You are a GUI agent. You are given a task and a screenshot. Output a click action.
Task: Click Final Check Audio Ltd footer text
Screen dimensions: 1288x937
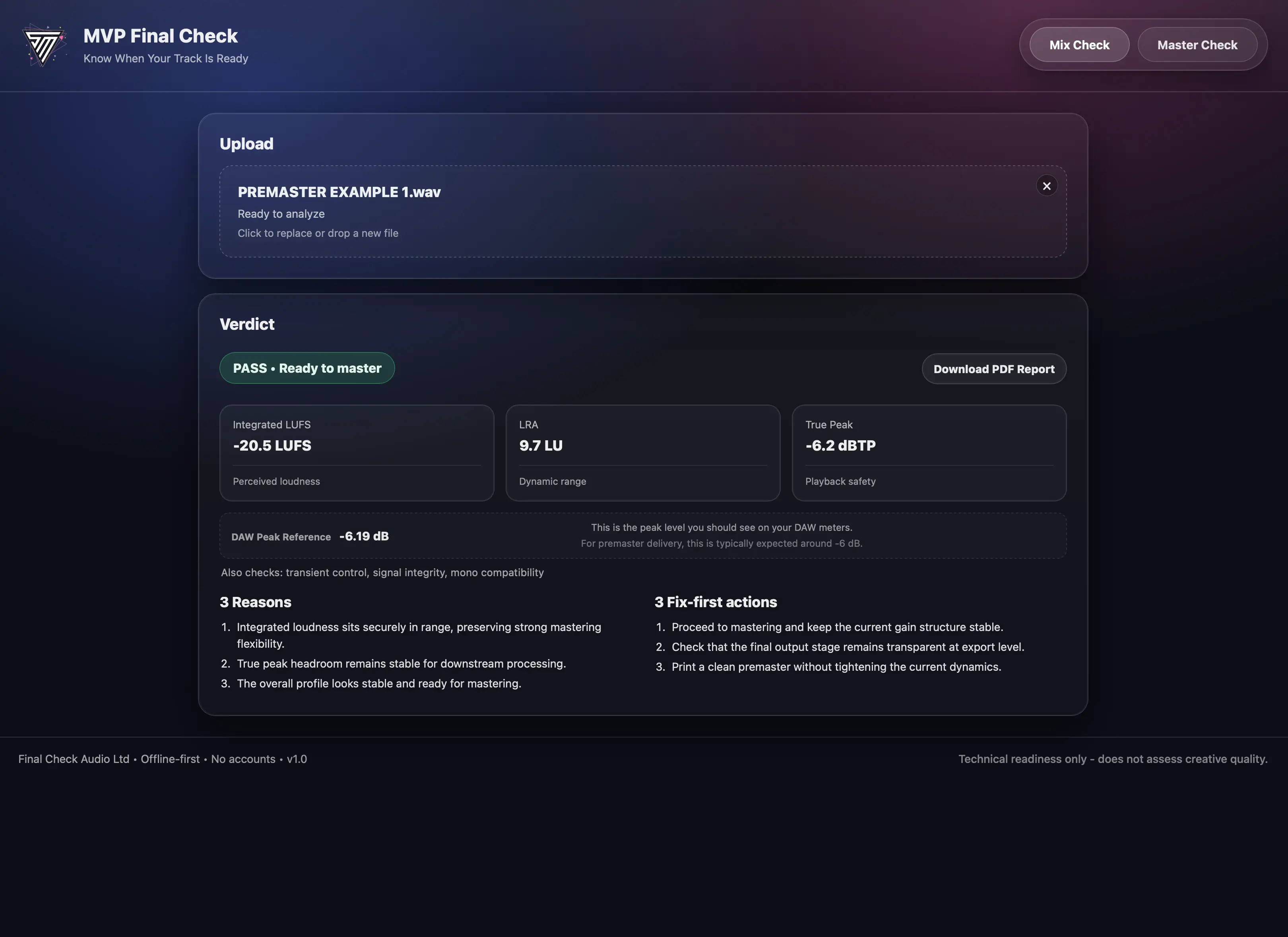click(74, 759)
